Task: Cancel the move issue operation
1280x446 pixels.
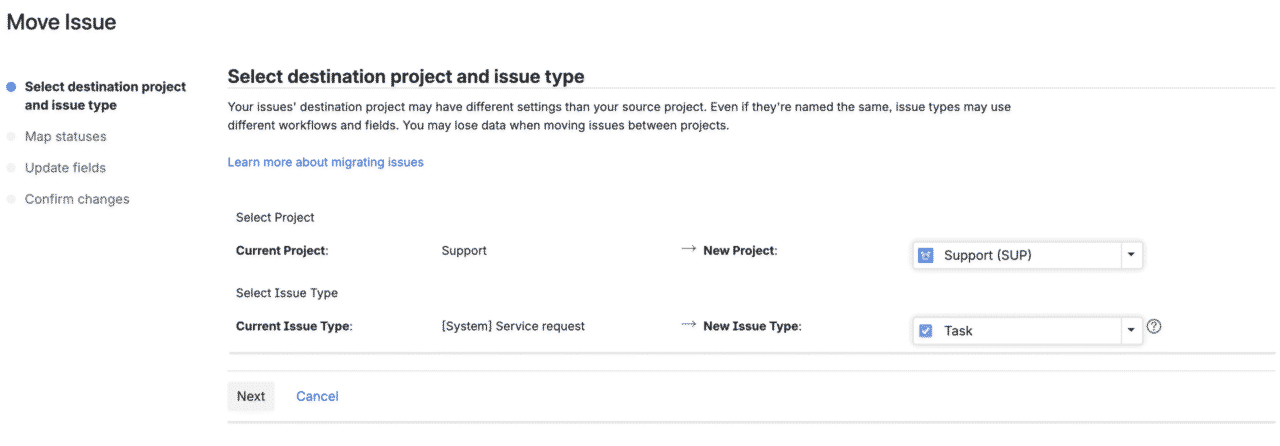Action: (x=317, y=396)
